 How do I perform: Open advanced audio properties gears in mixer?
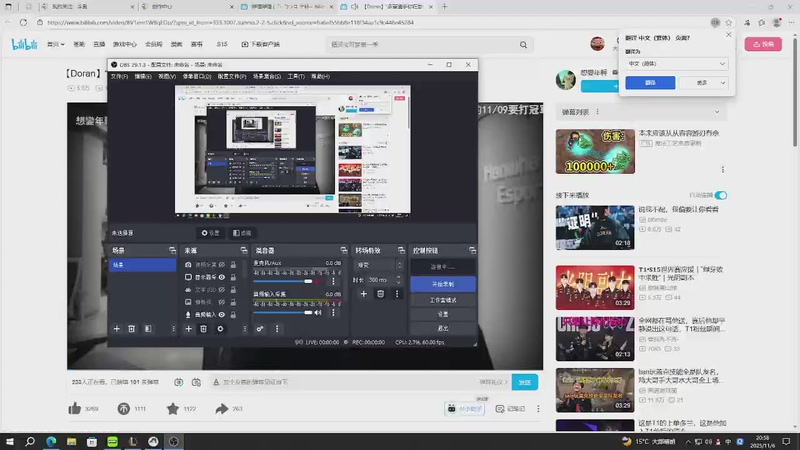[260, 329]
